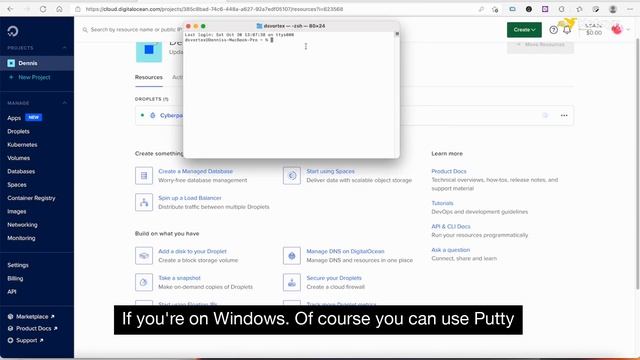This screenshot has width=640, height=360.
Task: Click the droplet icon in the Droplets row
Action: 153,116
